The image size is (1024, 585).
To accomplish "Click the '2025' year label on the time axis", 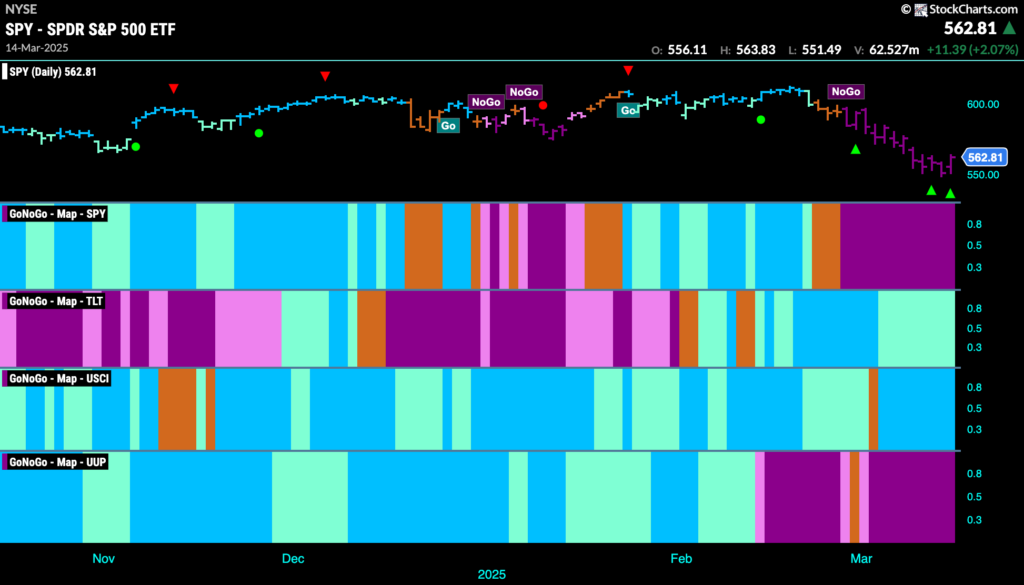I will (x=492, y=575).
